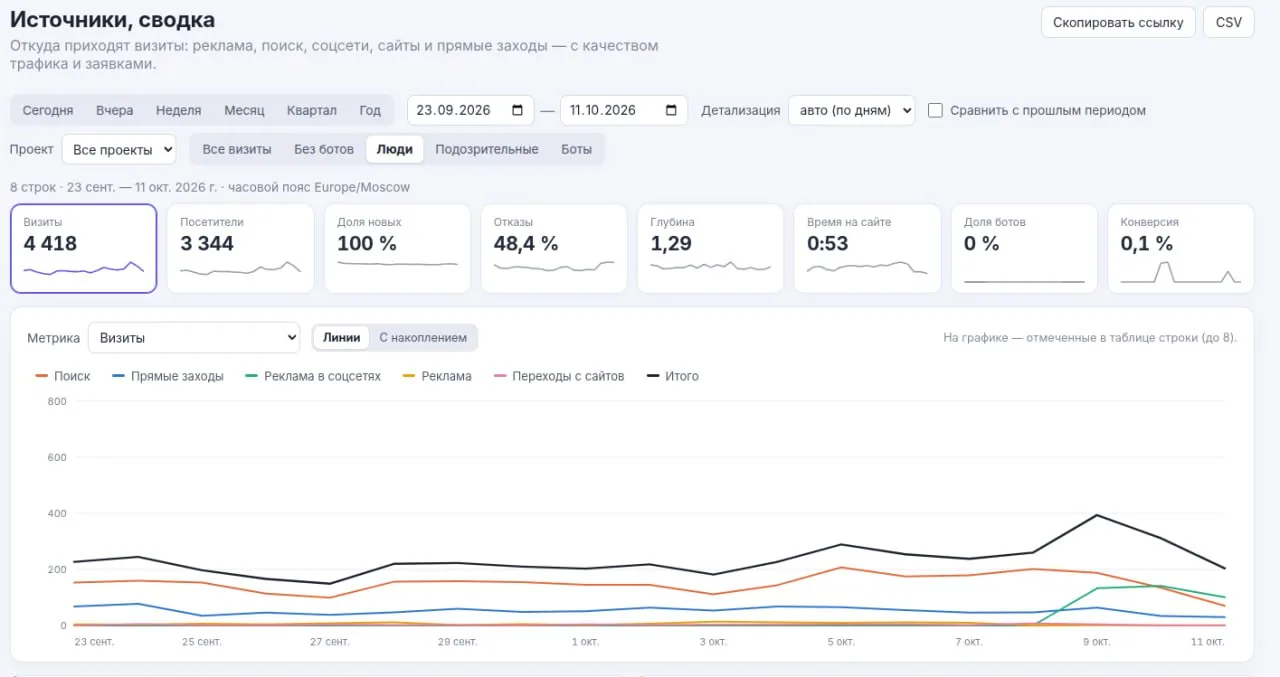
Task: Select the Квартал period tab
Action: click(312, 110)
